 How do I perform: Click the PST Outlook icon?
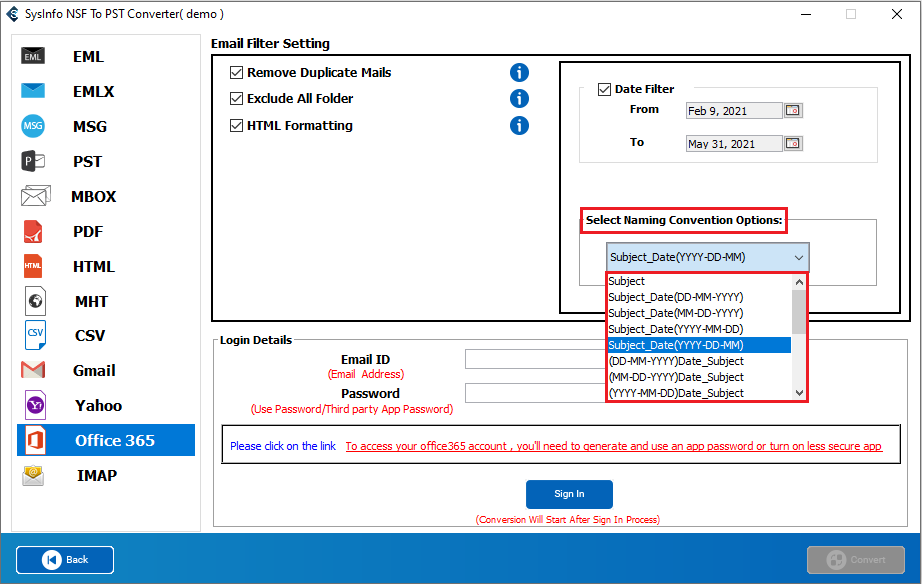(33, 161)
